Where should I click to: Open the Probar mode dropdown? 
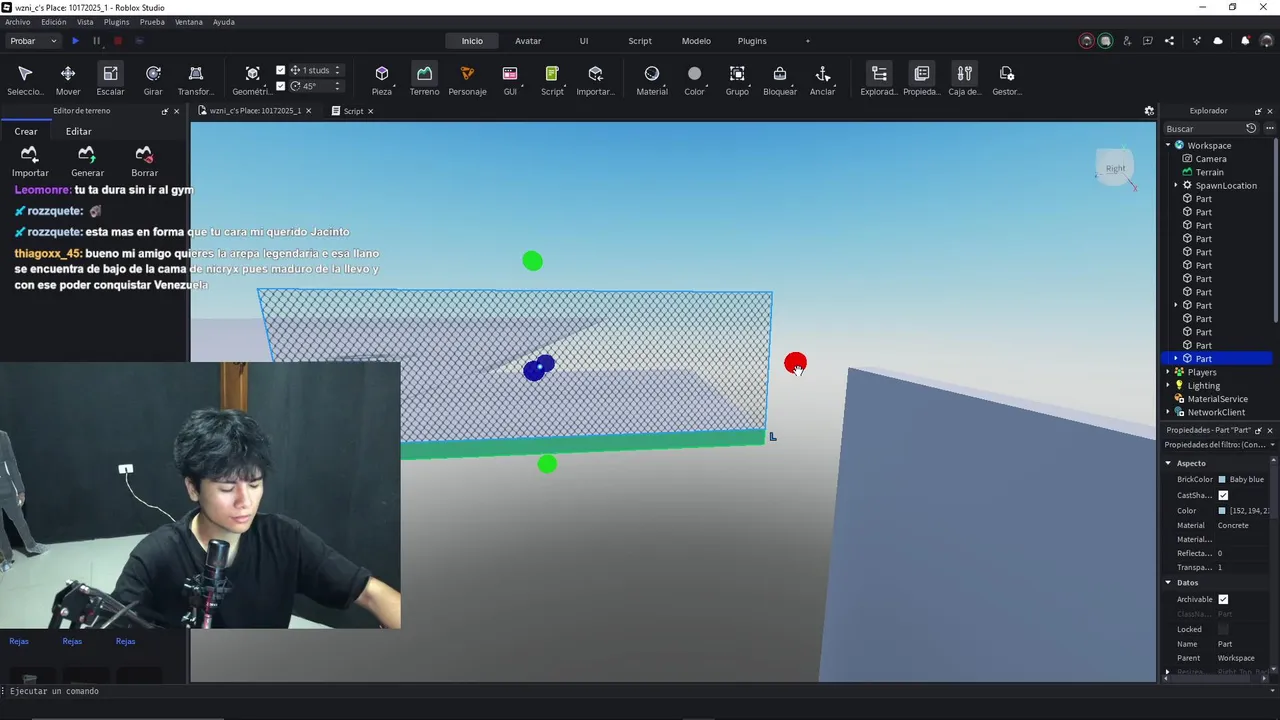coord(33,41)
